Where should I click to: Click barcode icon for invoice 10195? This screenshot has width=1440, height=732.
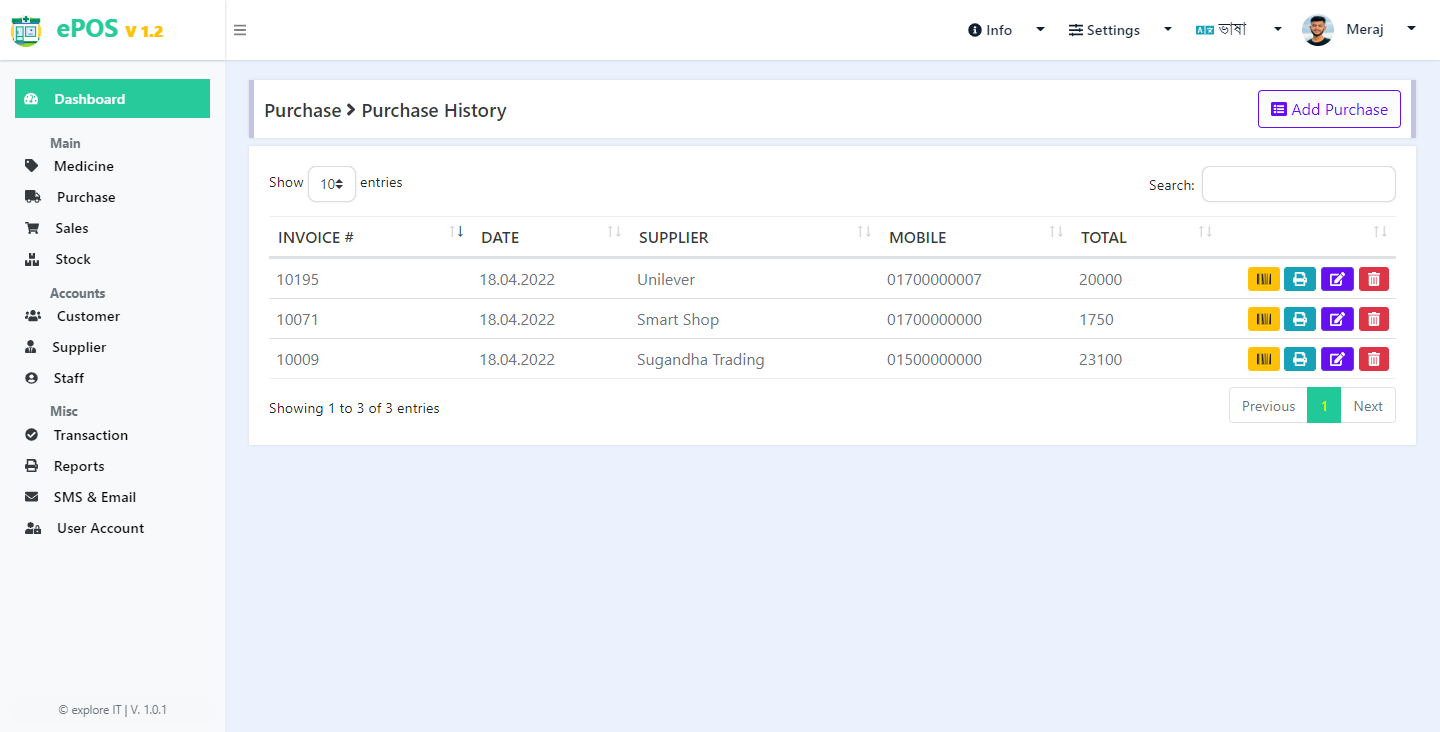tap(1264, 279)
